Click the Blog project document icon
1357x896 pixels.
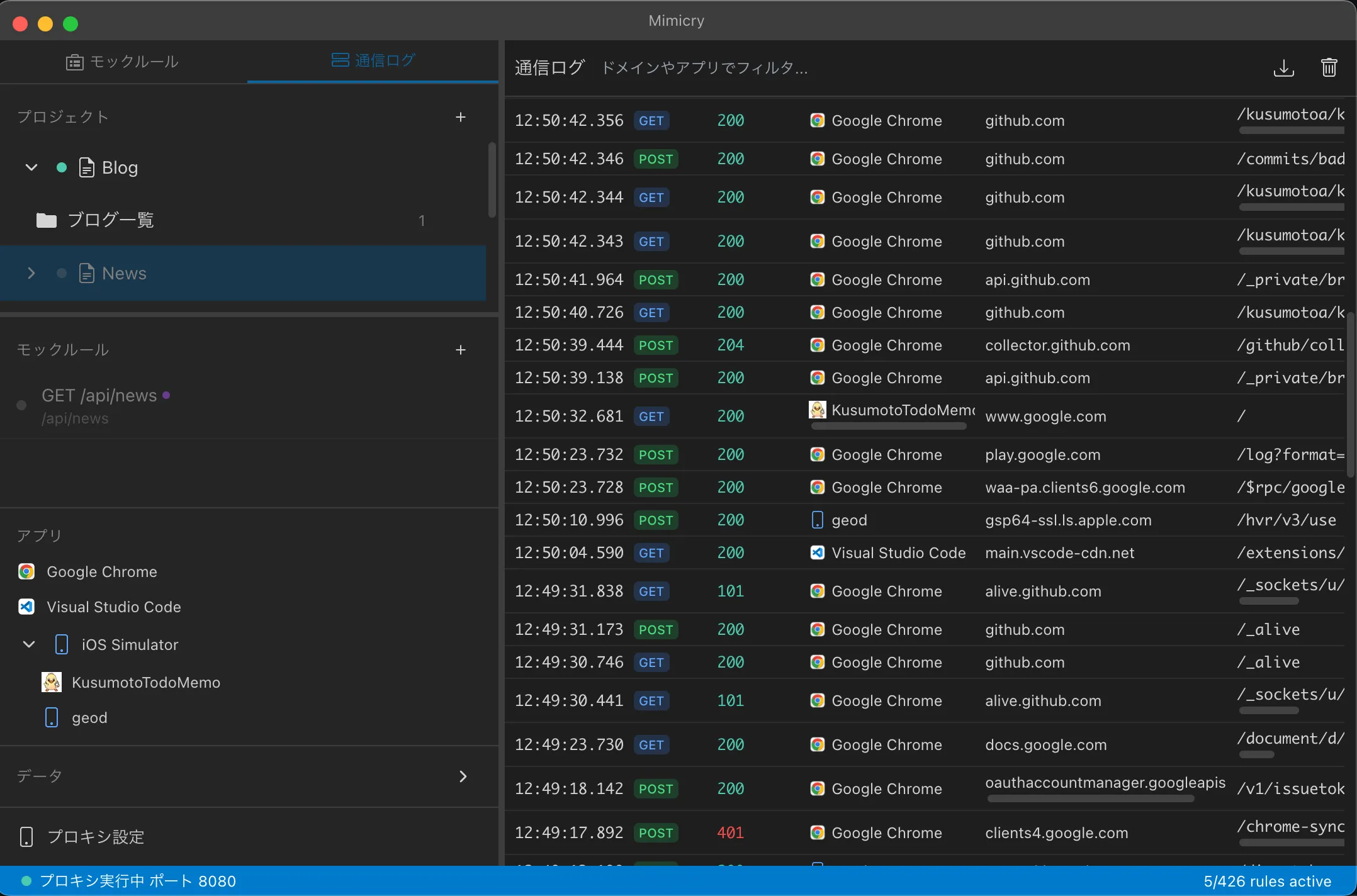(x=86, y=167)
